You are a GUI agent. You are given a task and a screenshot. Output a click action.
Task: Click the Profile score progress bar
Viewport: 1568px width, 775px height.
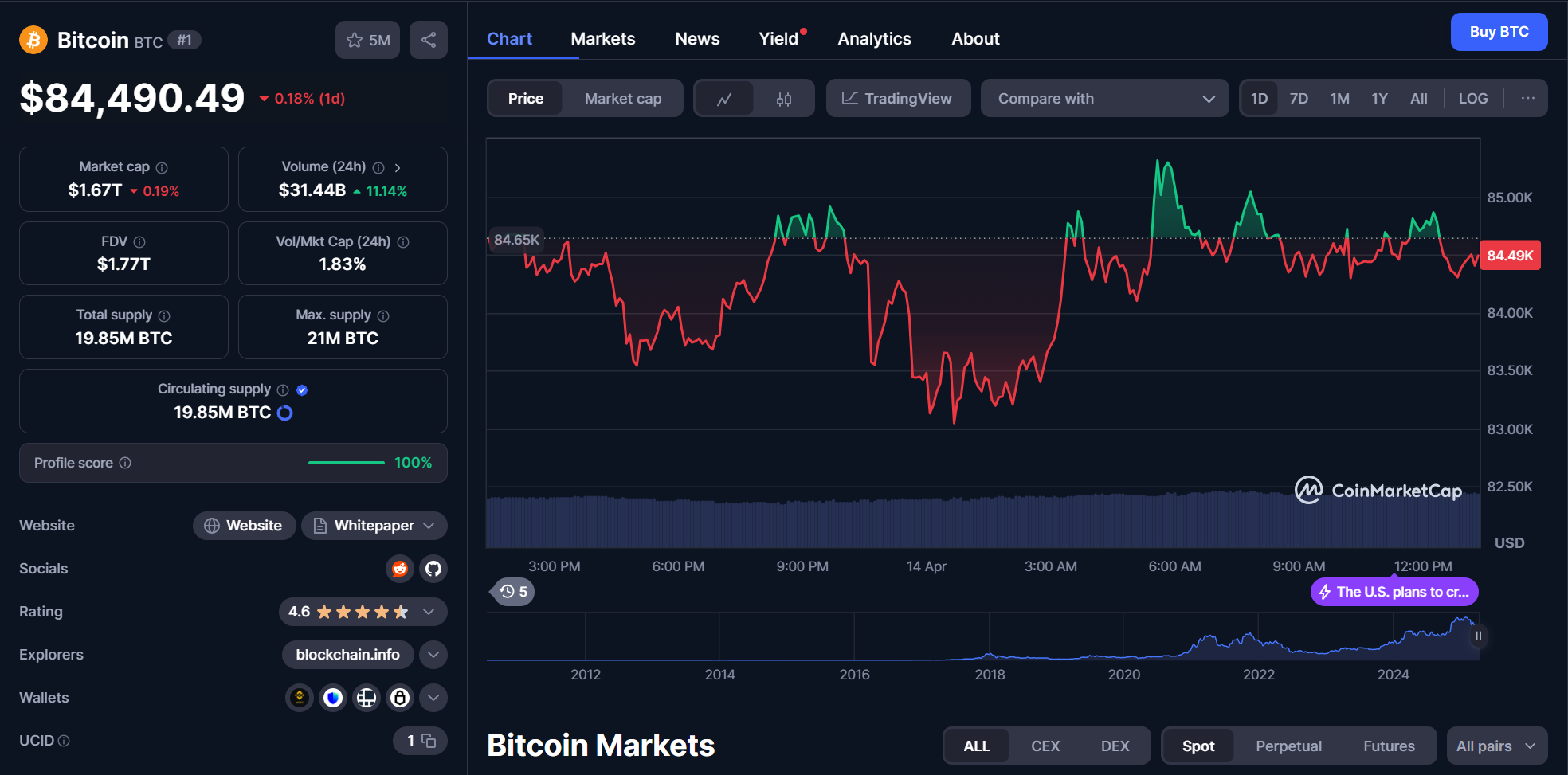[346, 462]
